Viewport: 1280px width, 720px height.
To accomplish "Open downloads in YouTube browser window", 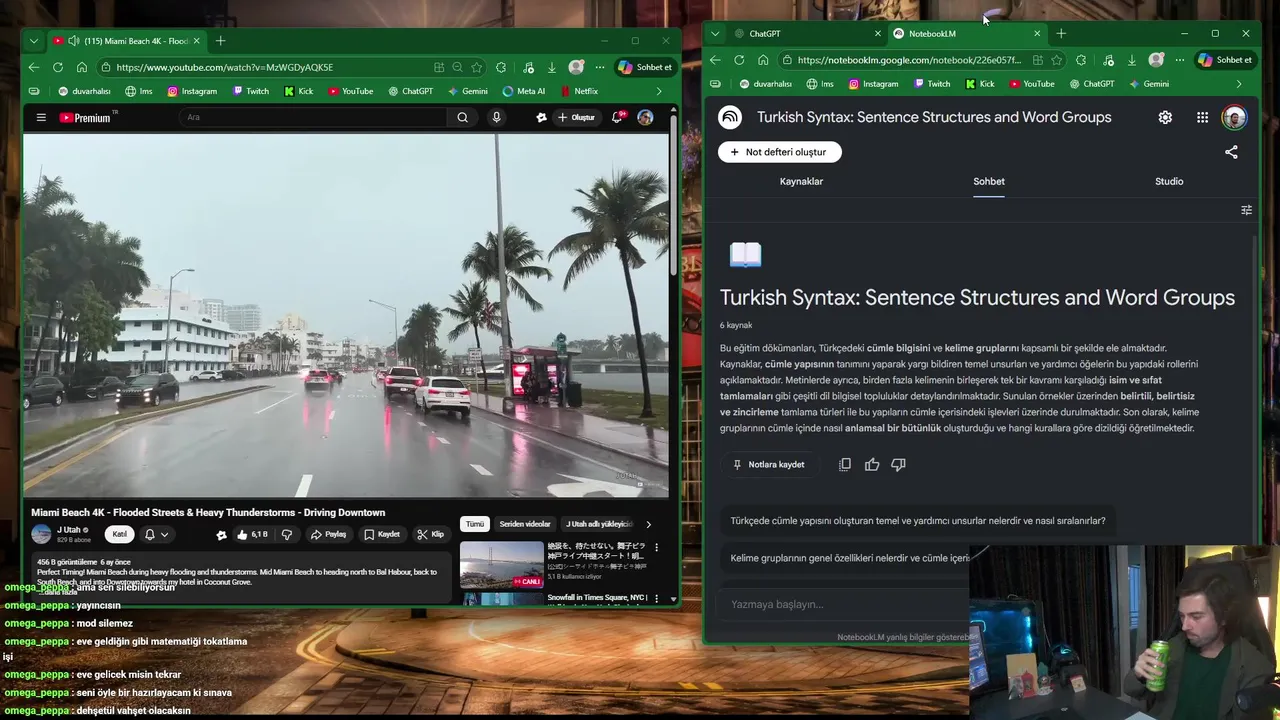I will coord(551,67).
